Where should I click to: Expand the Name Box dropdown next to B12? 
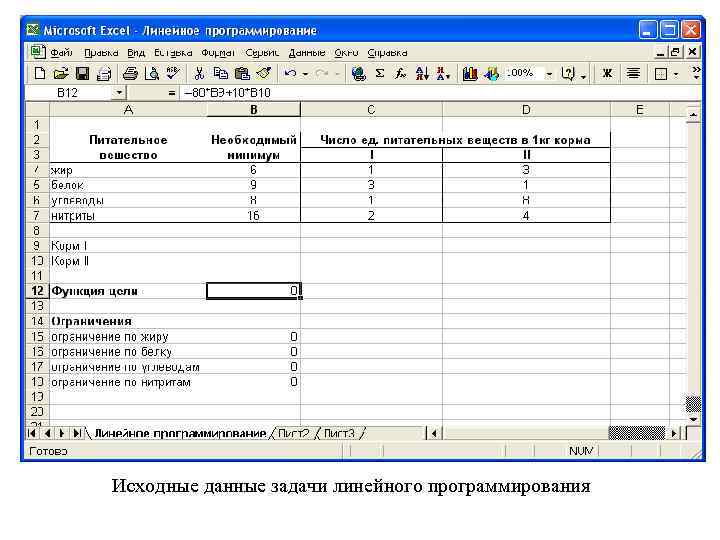119,93
